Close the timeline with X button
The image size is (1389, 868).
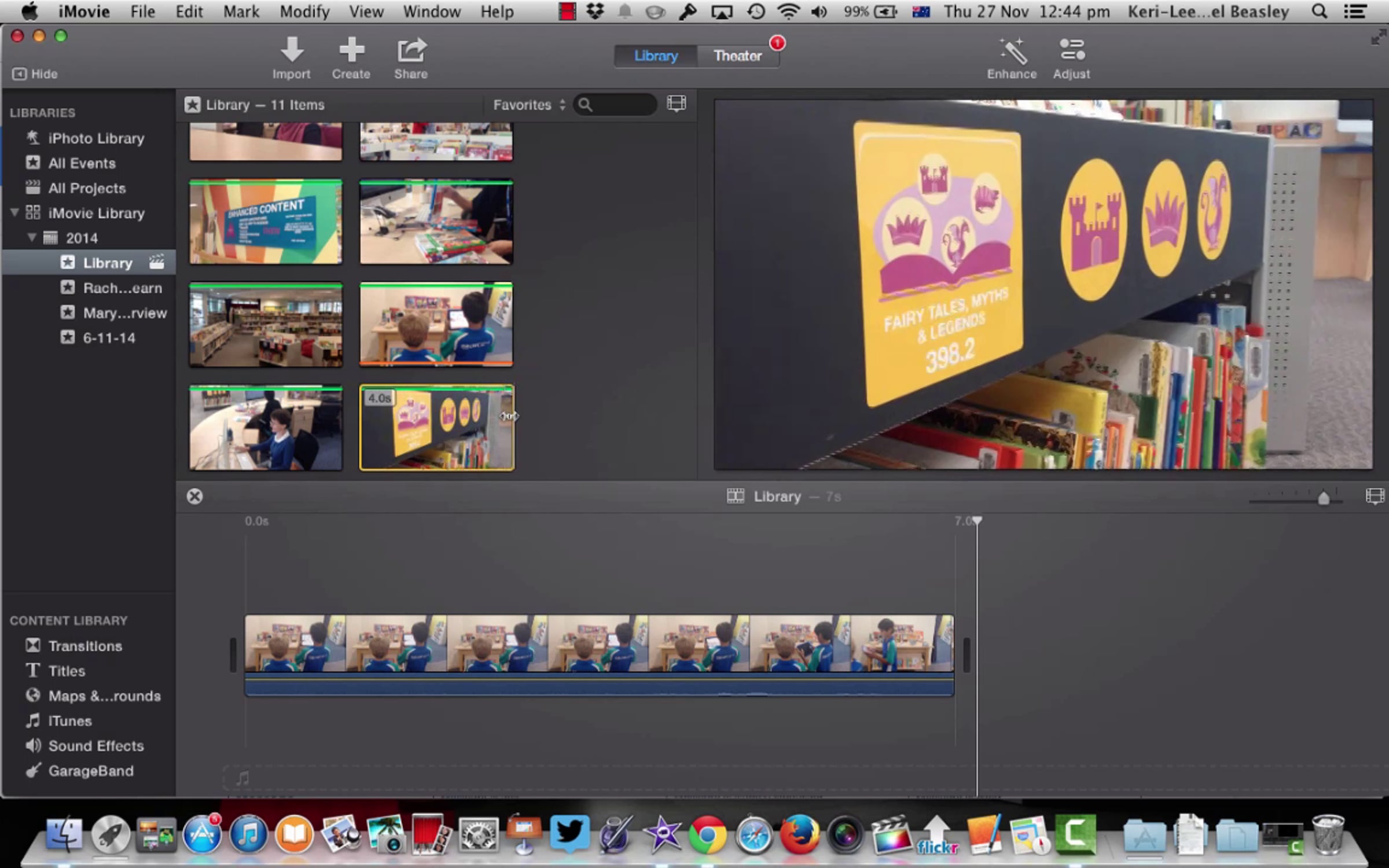[195, 496]
